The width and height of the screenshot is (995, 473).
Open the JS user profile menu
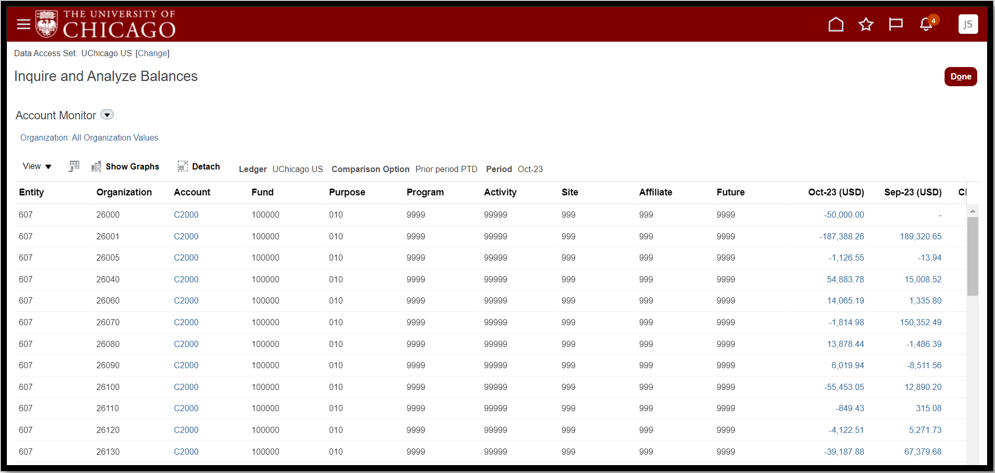point(968,24)
